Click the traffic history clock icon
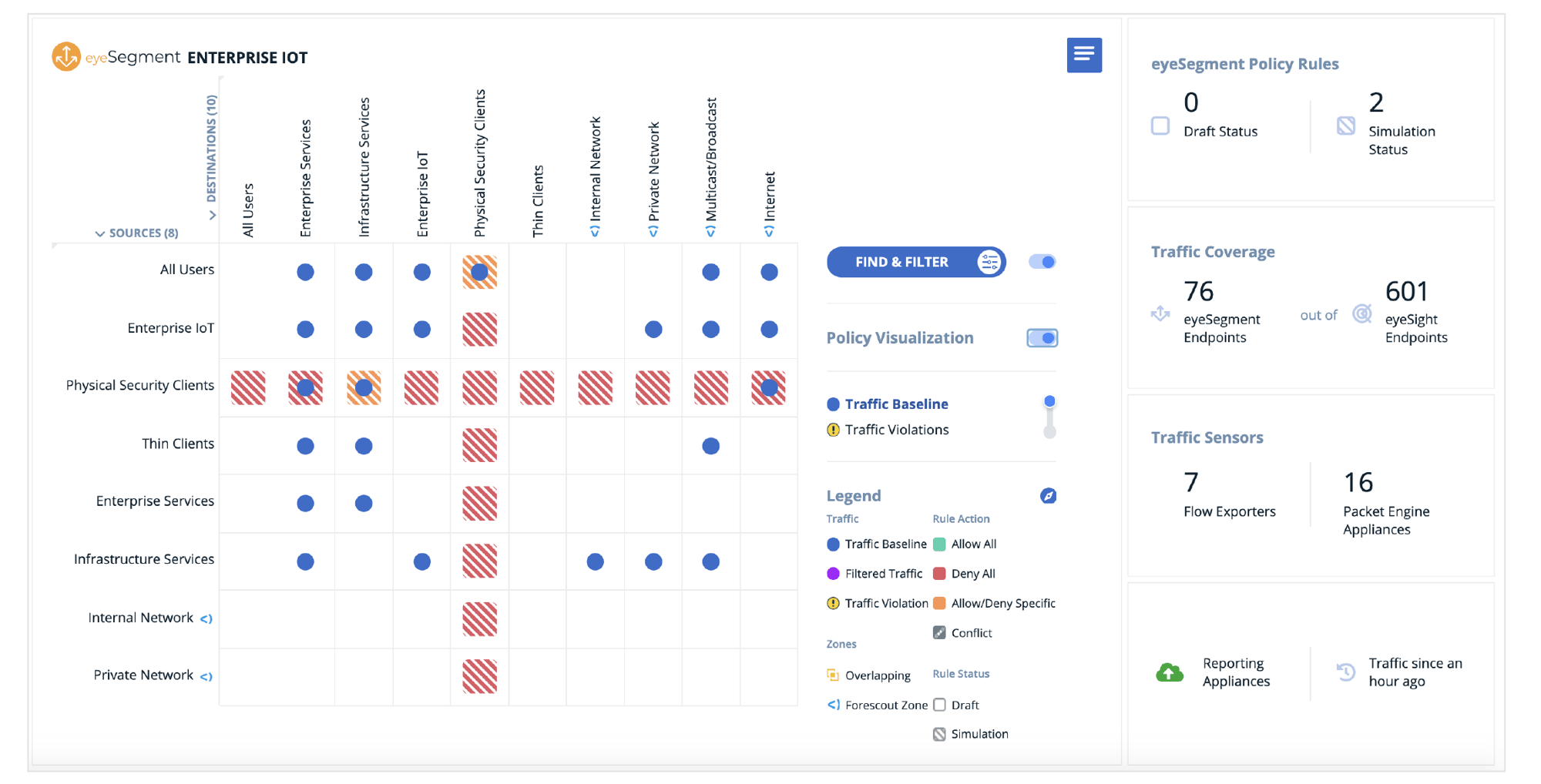 1346,672
